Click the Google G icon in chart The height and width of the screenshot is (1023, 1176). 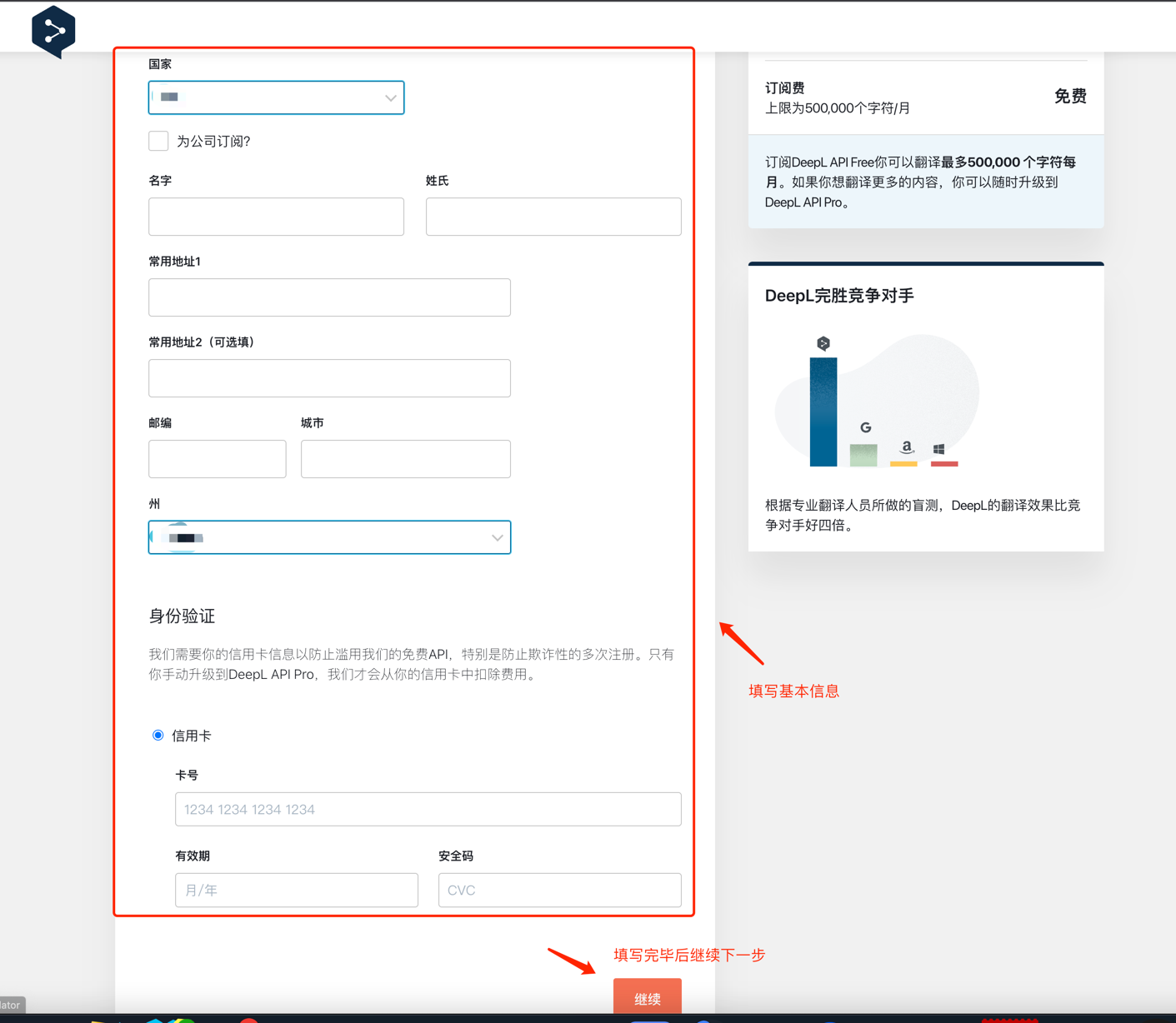coord(866,427)
